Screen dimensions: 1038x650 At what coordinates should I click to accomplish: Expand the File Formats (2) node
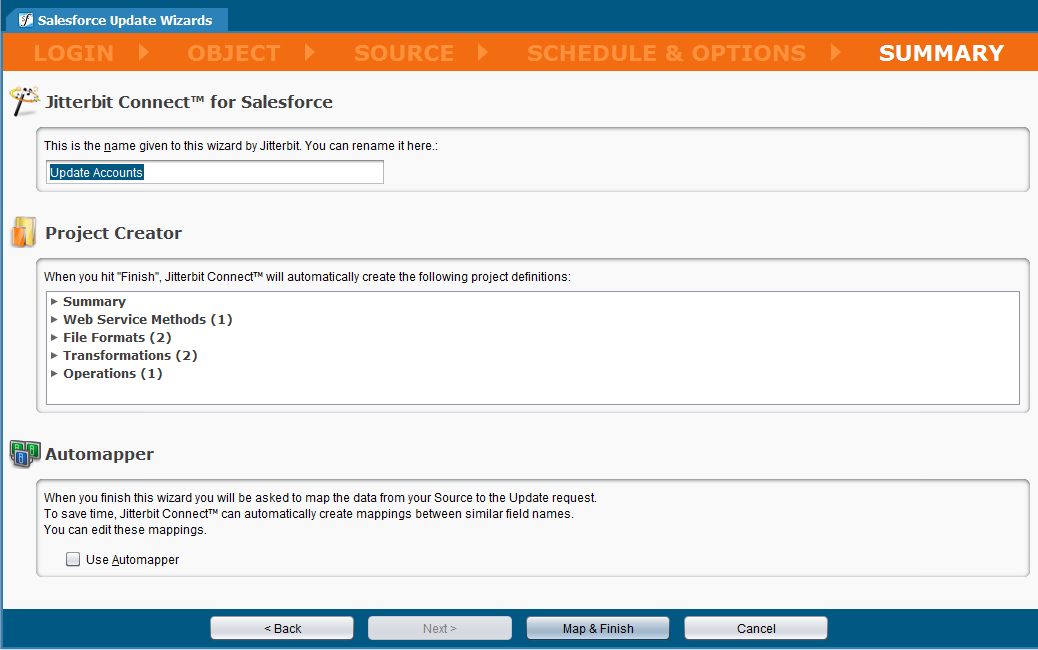pyautogui.click(x=54, y=338)
